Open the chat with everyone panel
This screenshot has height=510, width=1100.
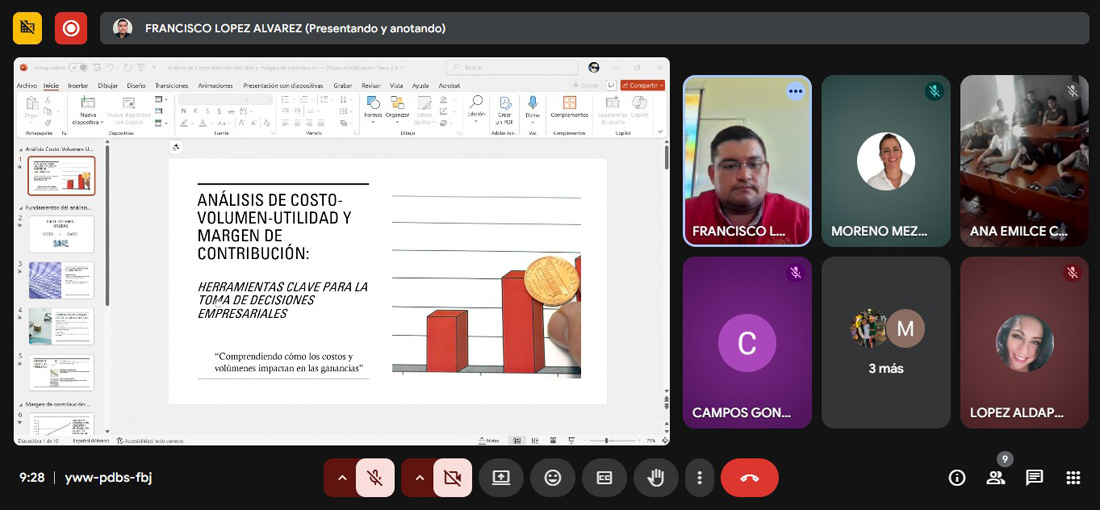(x=1034, y=478)
